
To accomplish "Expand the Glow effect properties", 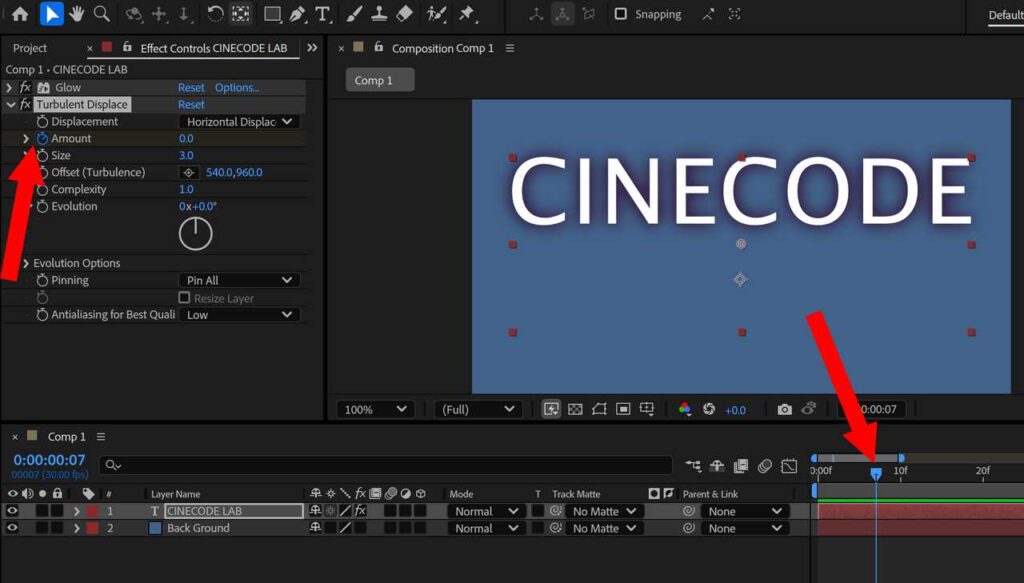I will [9, 87].
